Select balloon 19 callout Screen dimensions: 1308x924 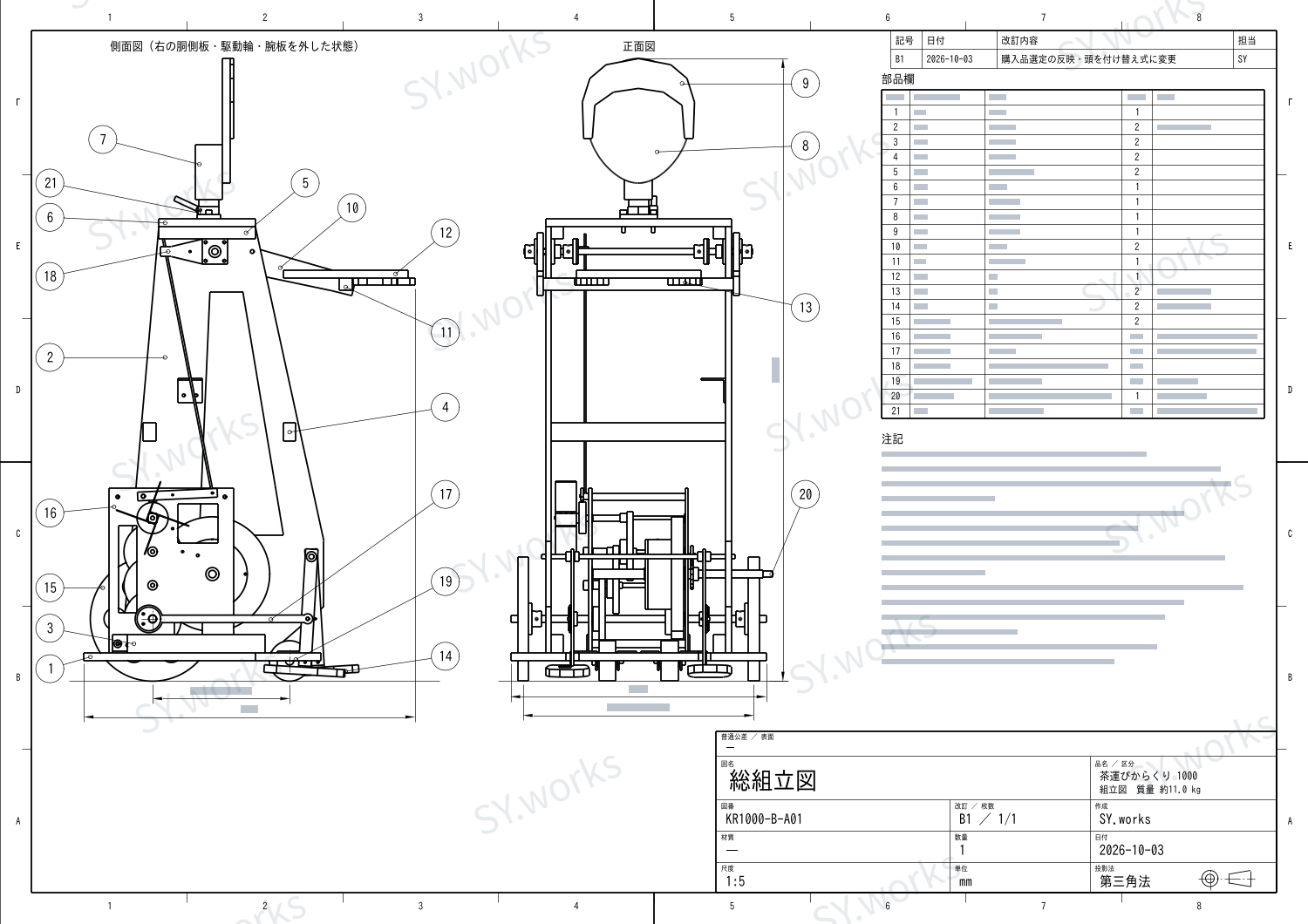tap(446, 581)
